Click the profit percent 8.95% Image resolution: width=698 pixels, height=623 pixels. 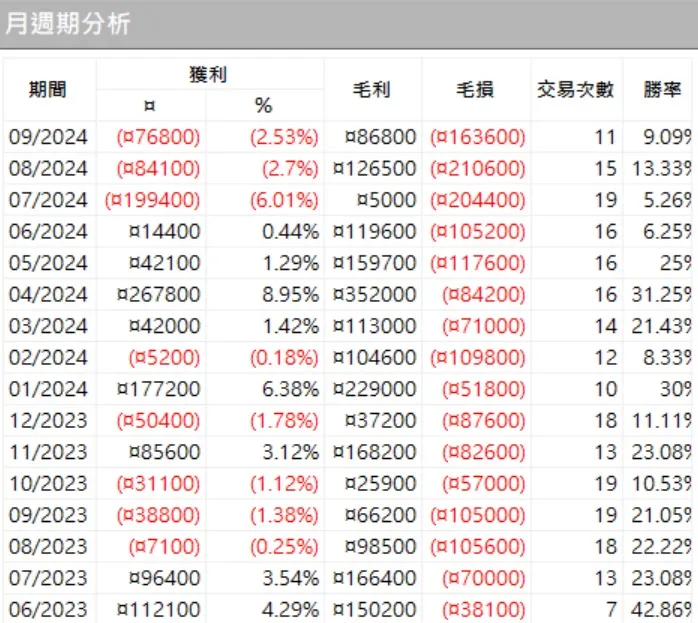coord(290,294)
